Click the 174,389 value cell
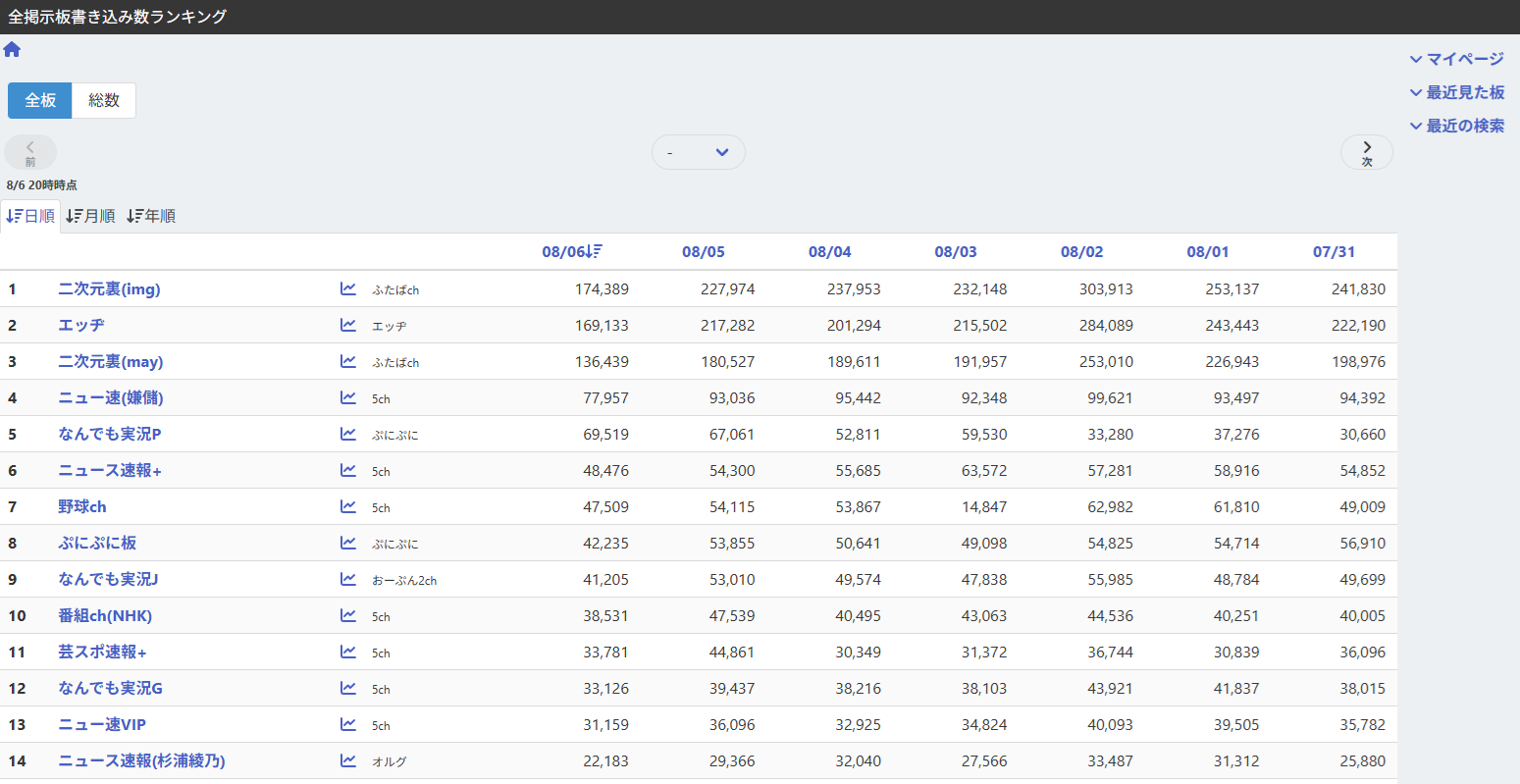Screen dimensions: 1520x784 [602, 289]
